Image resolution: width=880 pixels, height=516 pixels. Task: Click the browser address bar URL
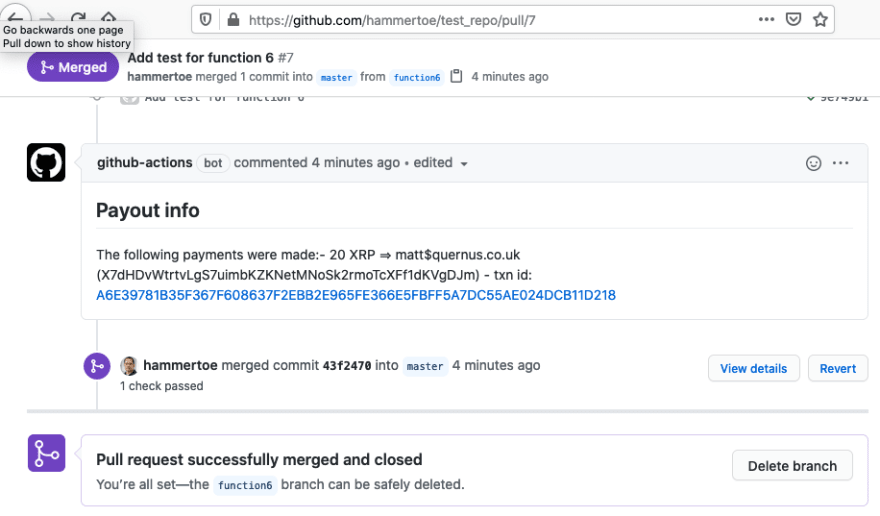[x=392, y=20]
